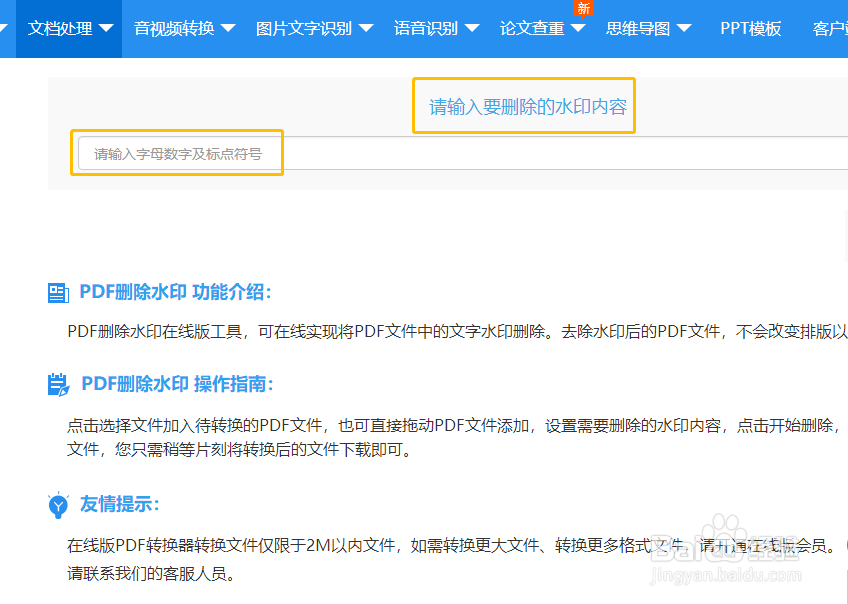Open the PPT模板 menu entry
The width and height of the screenshot is (848, 604).
[750, 29]
